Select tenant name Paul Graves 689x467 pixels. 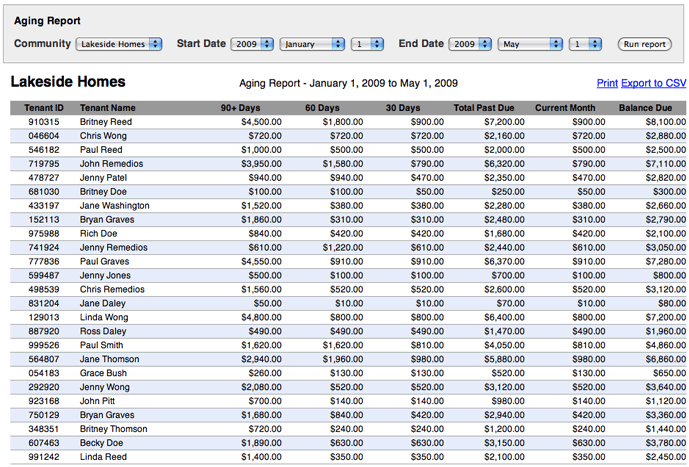105,261
